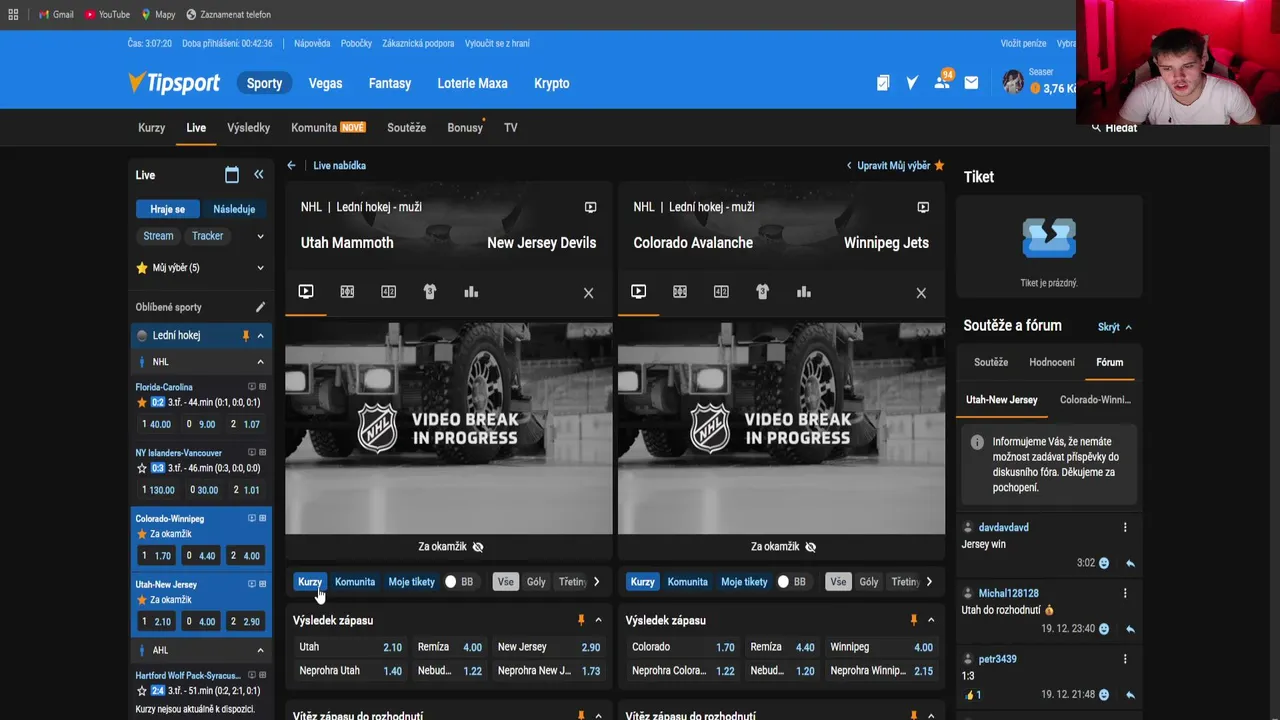
Task: Collapse the AHL league group
Action: pos(260,650)
